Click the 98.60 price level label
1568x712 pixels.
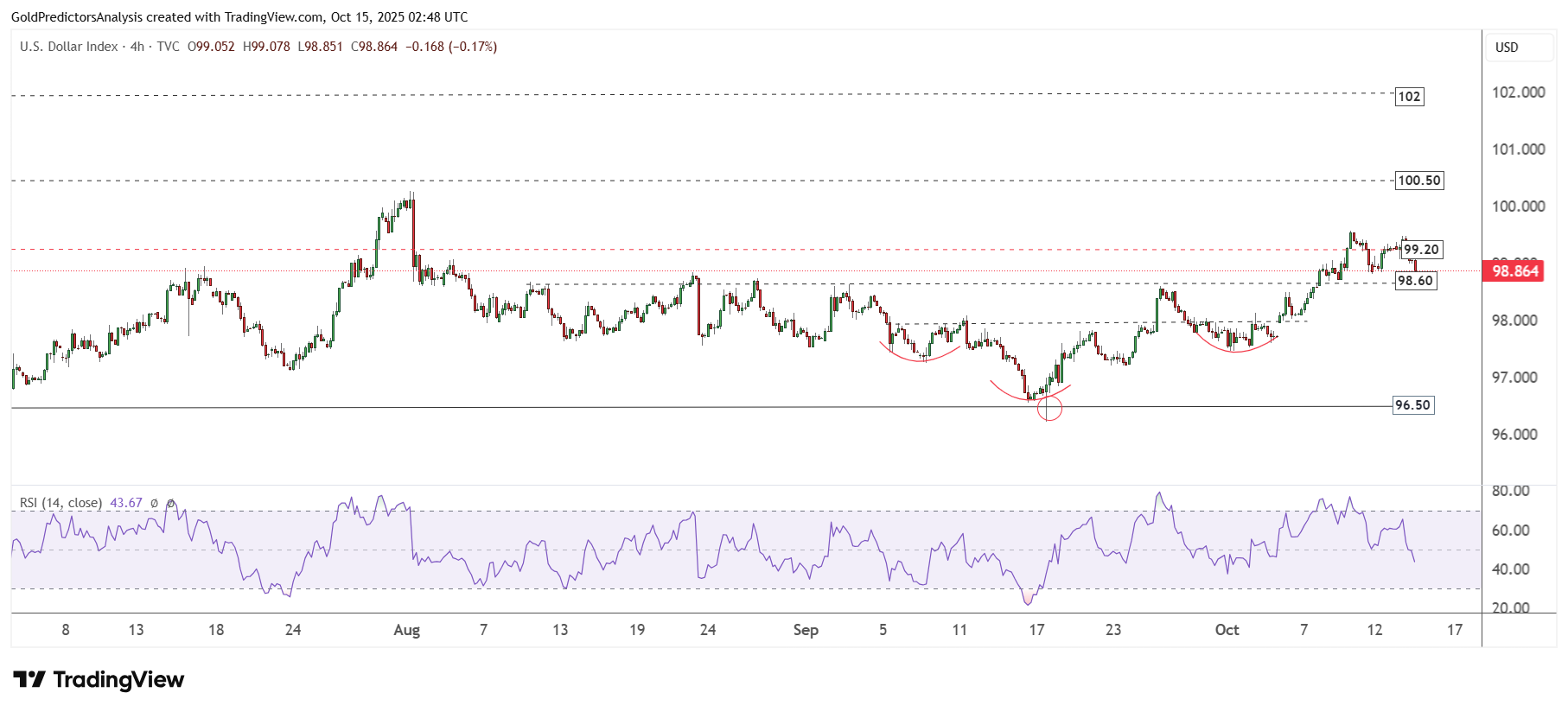click(1415, 281)
